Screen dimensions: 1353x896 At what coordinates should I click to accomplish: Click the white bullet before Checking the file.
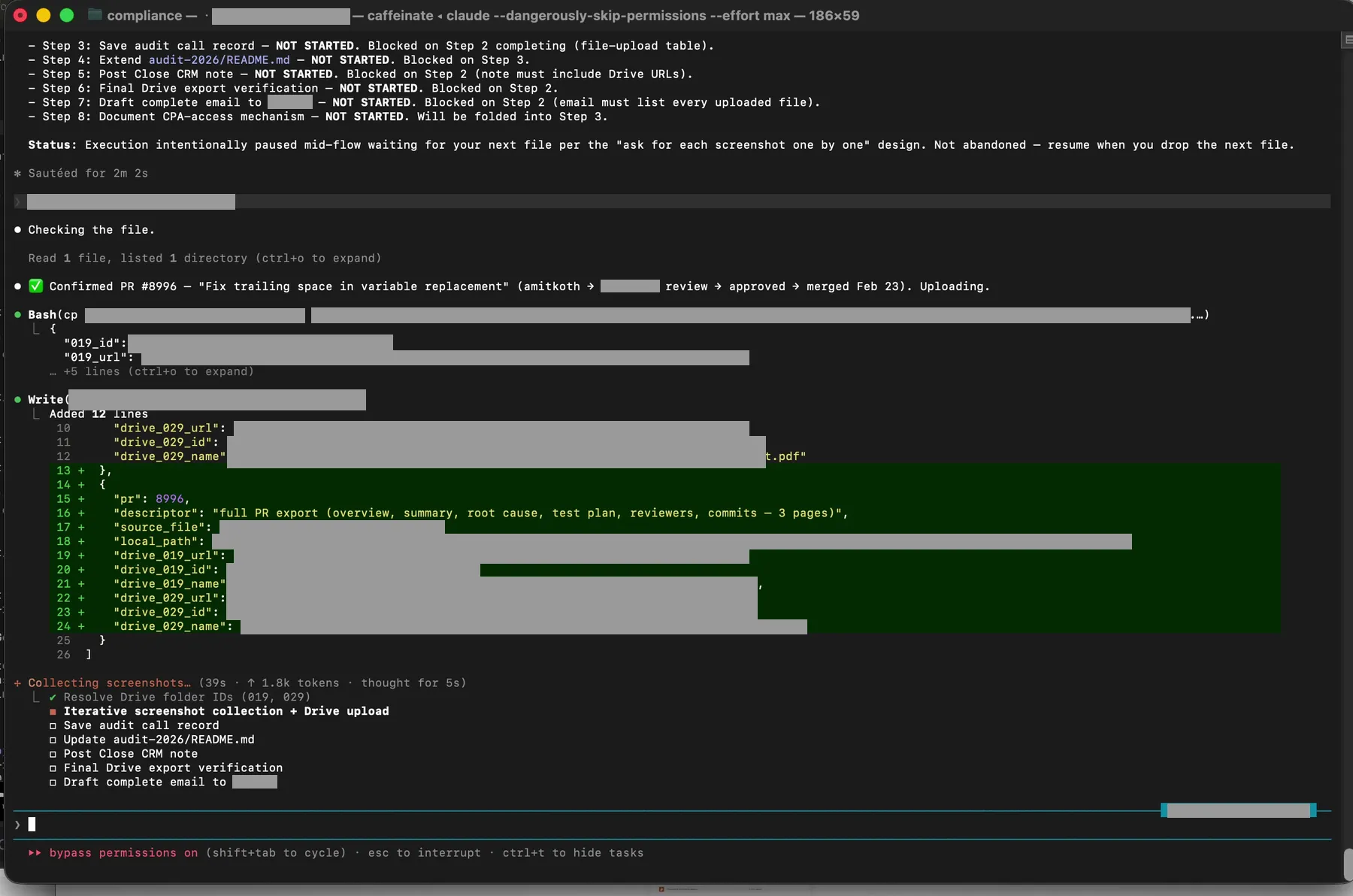[17, 229]
